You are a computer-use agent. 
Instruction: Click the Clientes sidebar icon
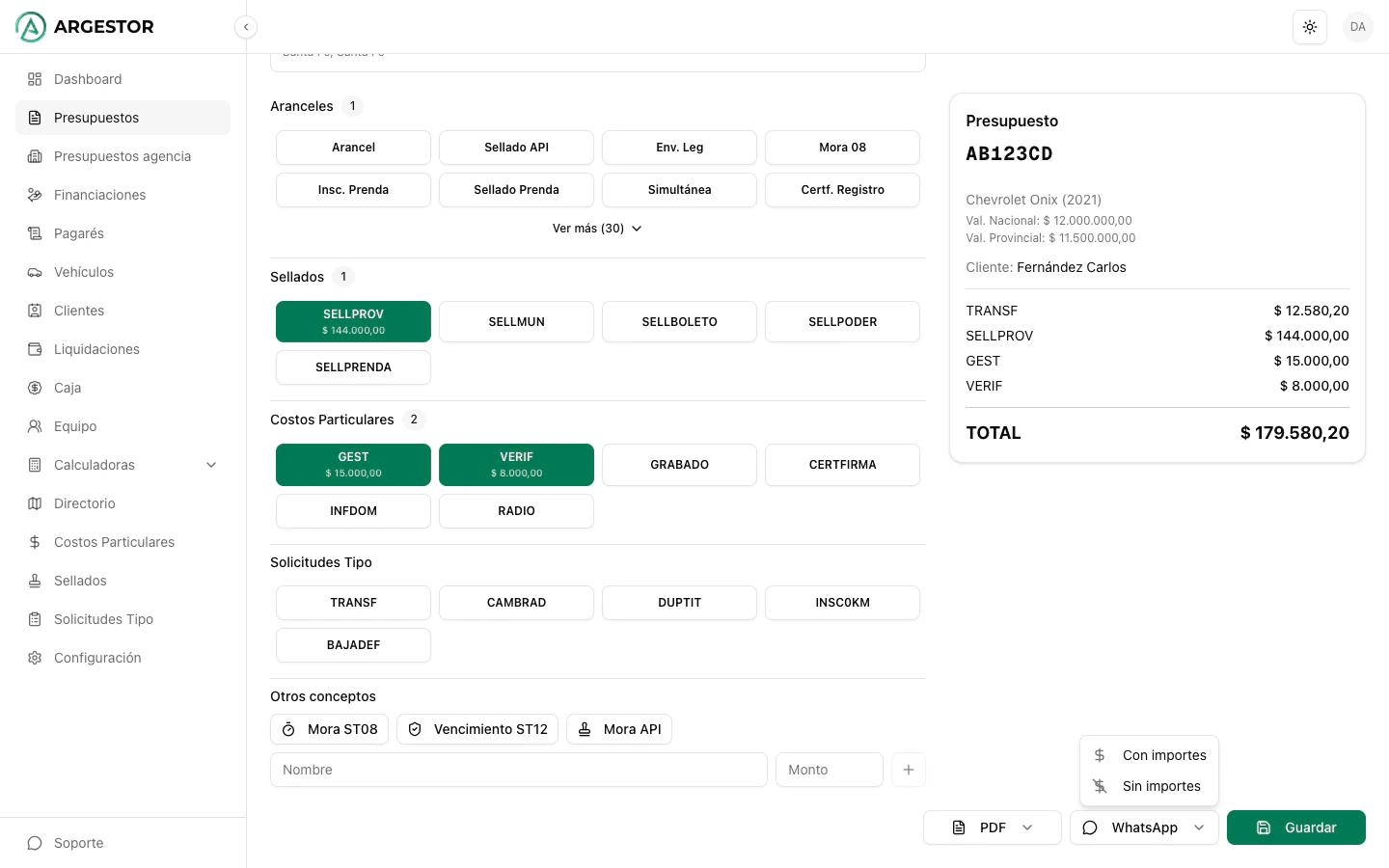tap(35, 311)
